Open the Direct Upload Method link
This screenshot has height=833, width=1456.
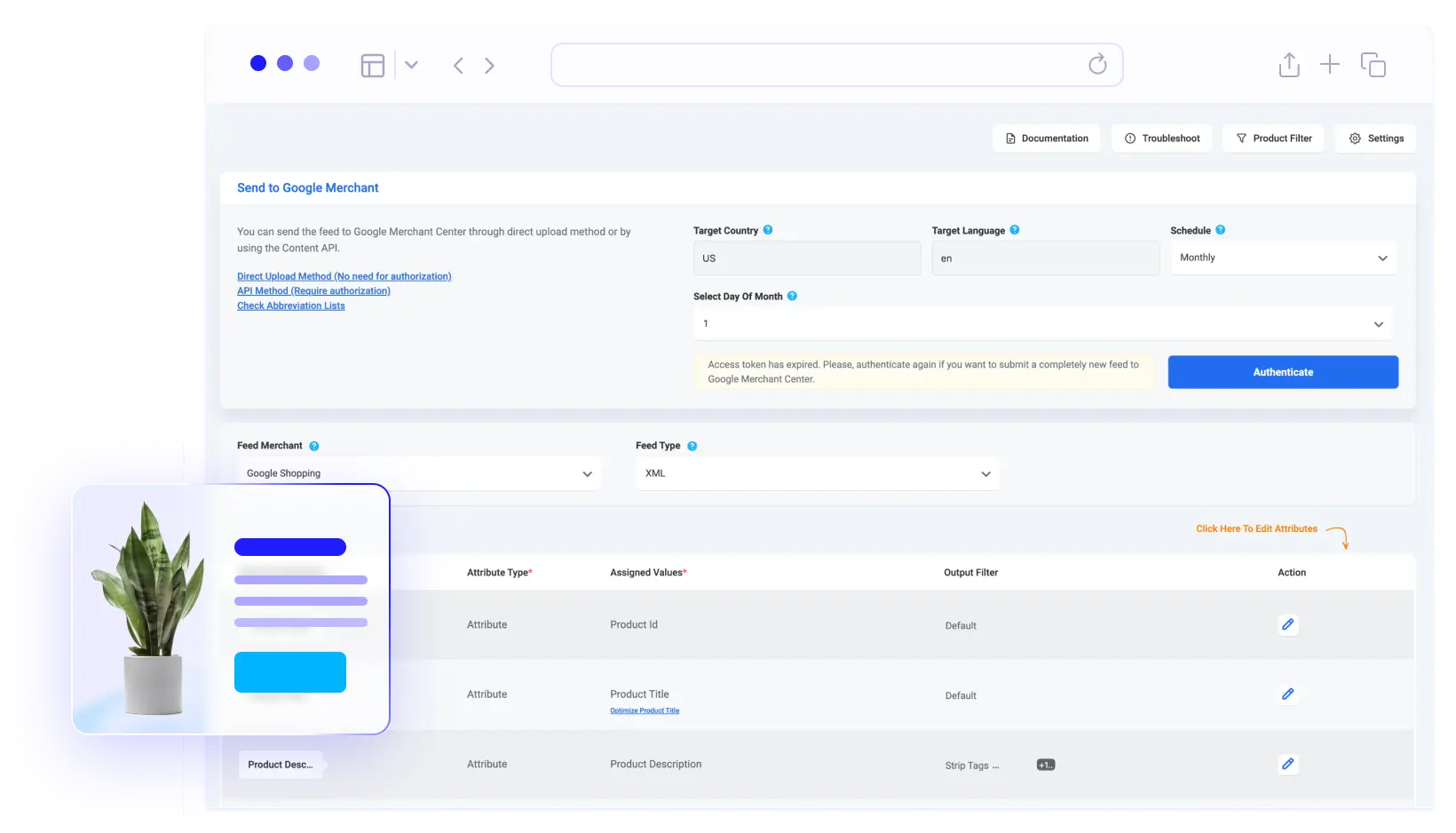coord(344,276)
